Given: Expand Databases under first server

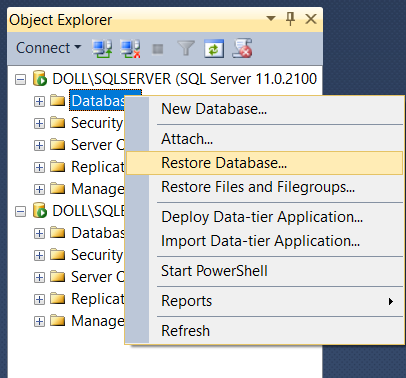Looking at the screenshot, I should [x=39, y=101].
